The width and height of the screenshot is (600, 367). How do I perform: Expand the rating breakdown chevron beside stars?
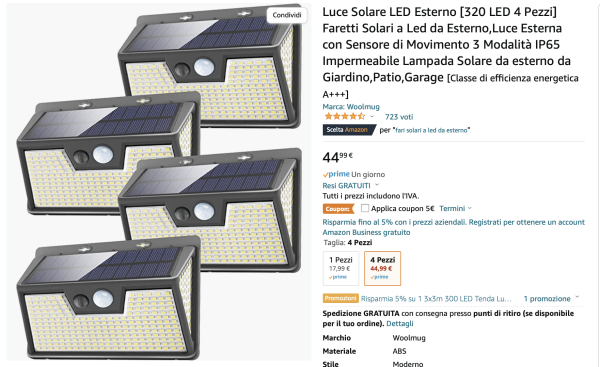click(372, 117)
